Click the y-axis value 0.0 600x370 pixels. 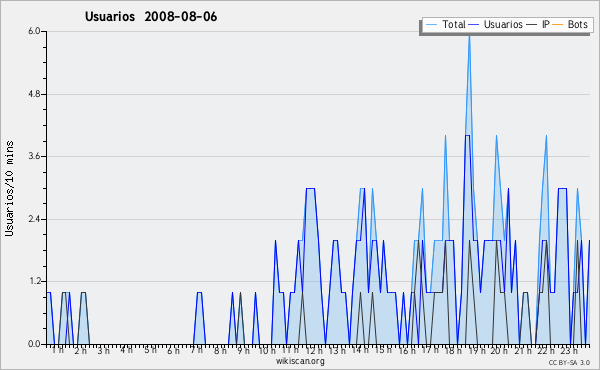(x=34, y=344)
